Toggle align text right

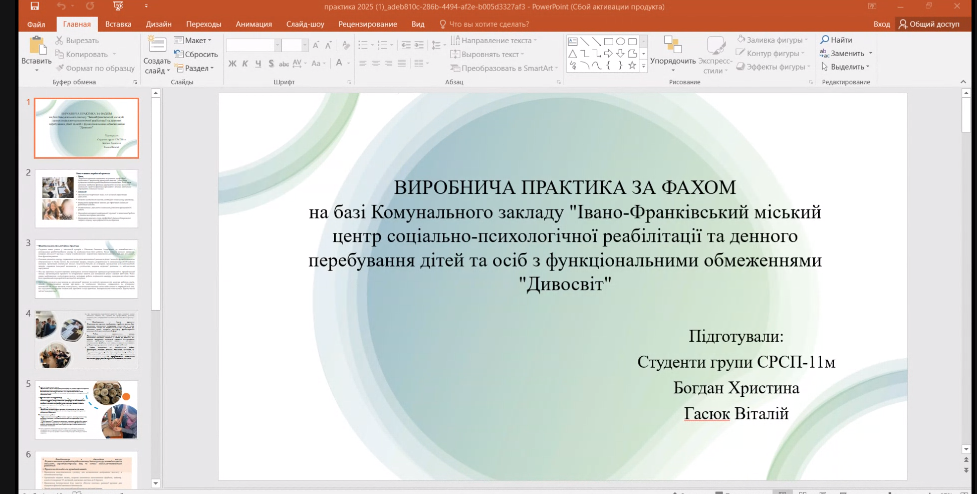[x=388, y=64]
